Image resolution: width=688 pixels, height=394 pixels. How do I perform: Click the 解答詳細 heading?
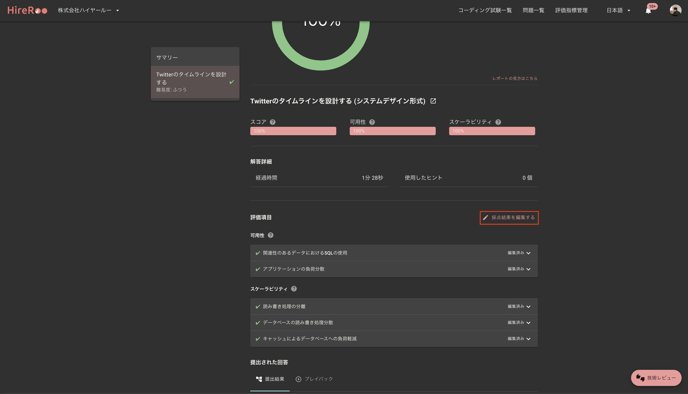(x=261, y=161)
